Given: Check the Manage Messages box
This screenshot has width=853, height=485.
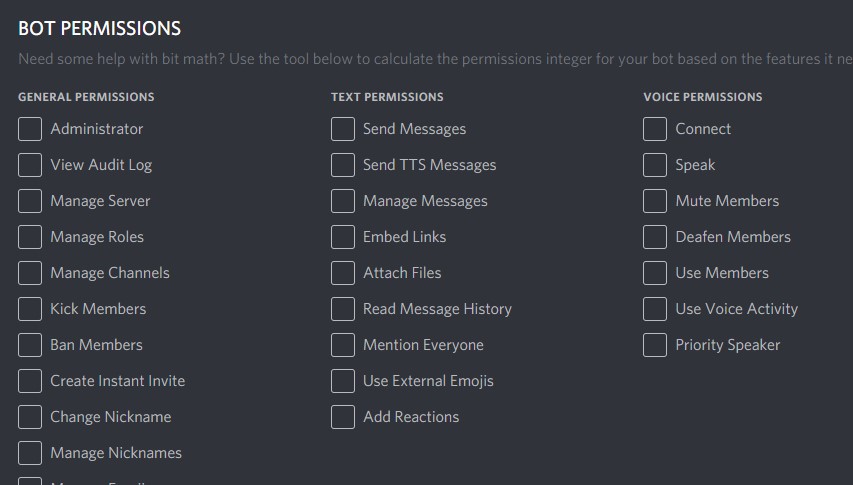Looking at the screenshot, I should pos(343,201).
